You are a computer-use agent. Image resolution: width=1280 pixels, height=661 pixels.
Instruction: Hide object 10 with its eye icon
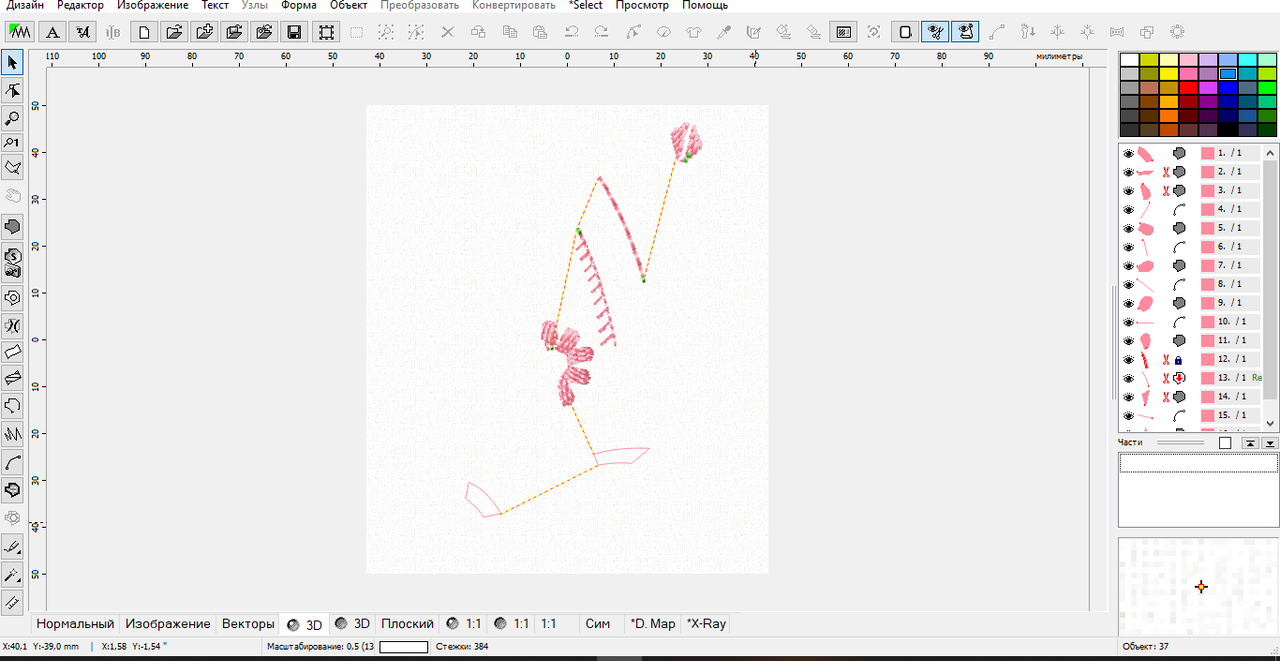click(x=1128, y=322)
